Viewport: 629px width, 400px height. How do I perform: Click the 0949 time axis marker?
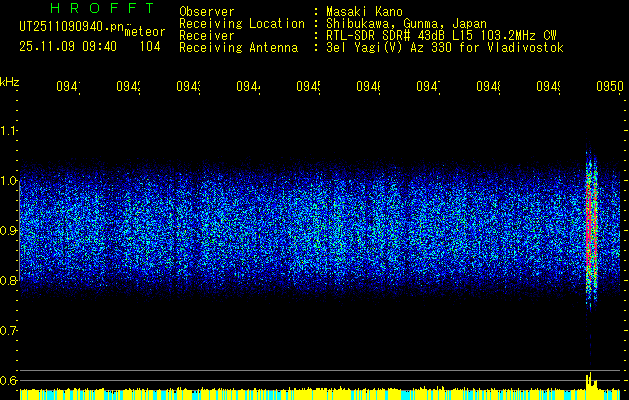coord(548,87)
